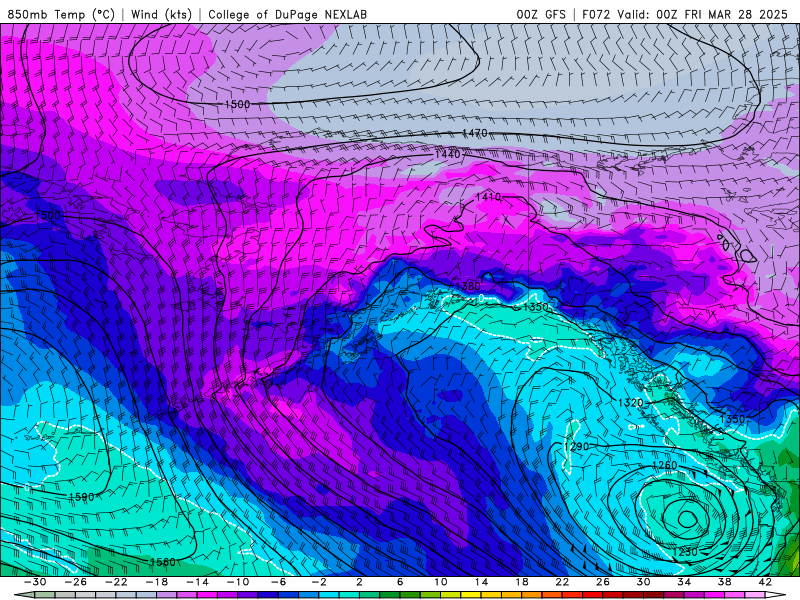This screenshot has width=800, height=600.
Task: Click the 1230 height contour label
Action: point(685,553)
